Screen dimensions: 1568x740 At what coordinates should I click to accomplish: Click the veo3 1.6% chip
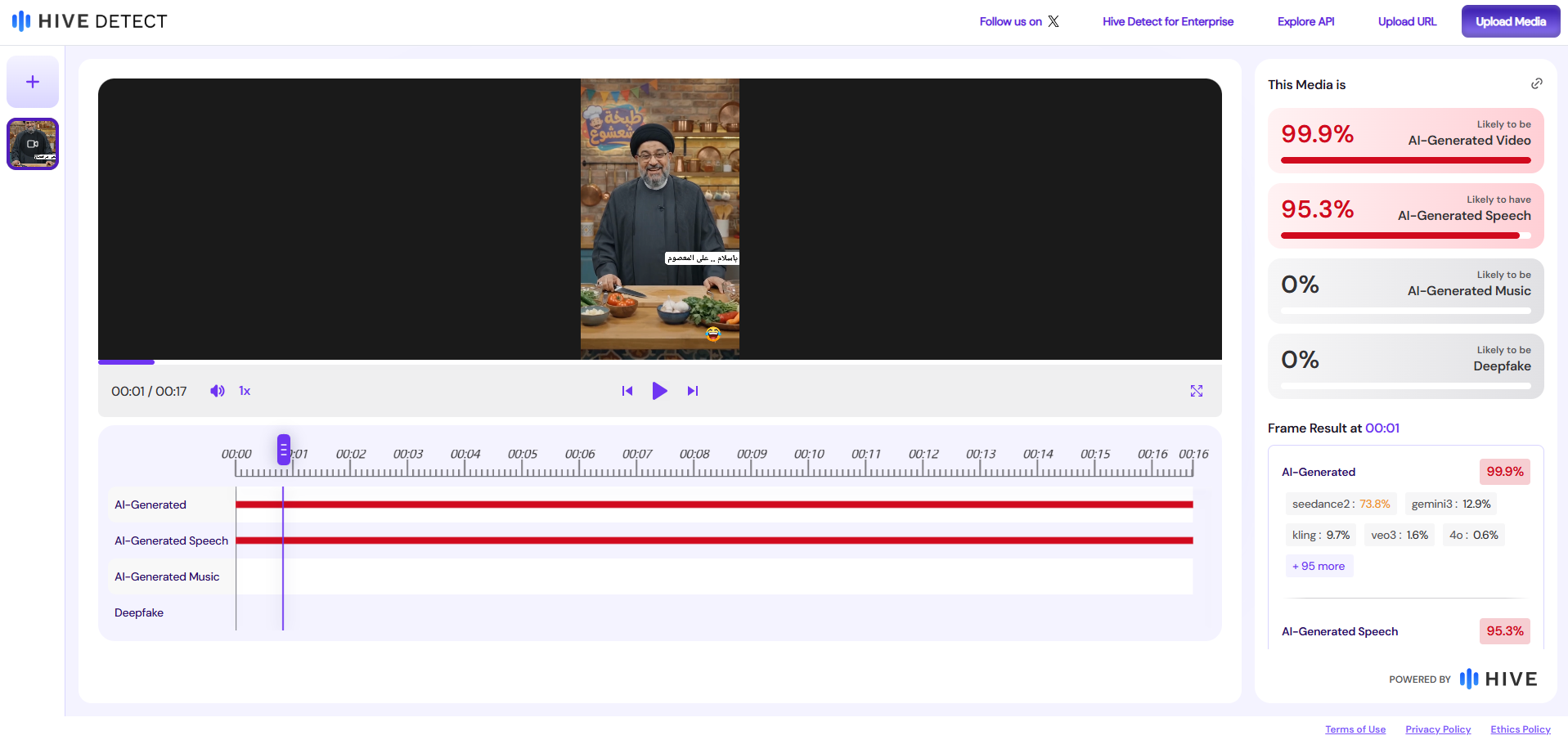click(1400, 535)
